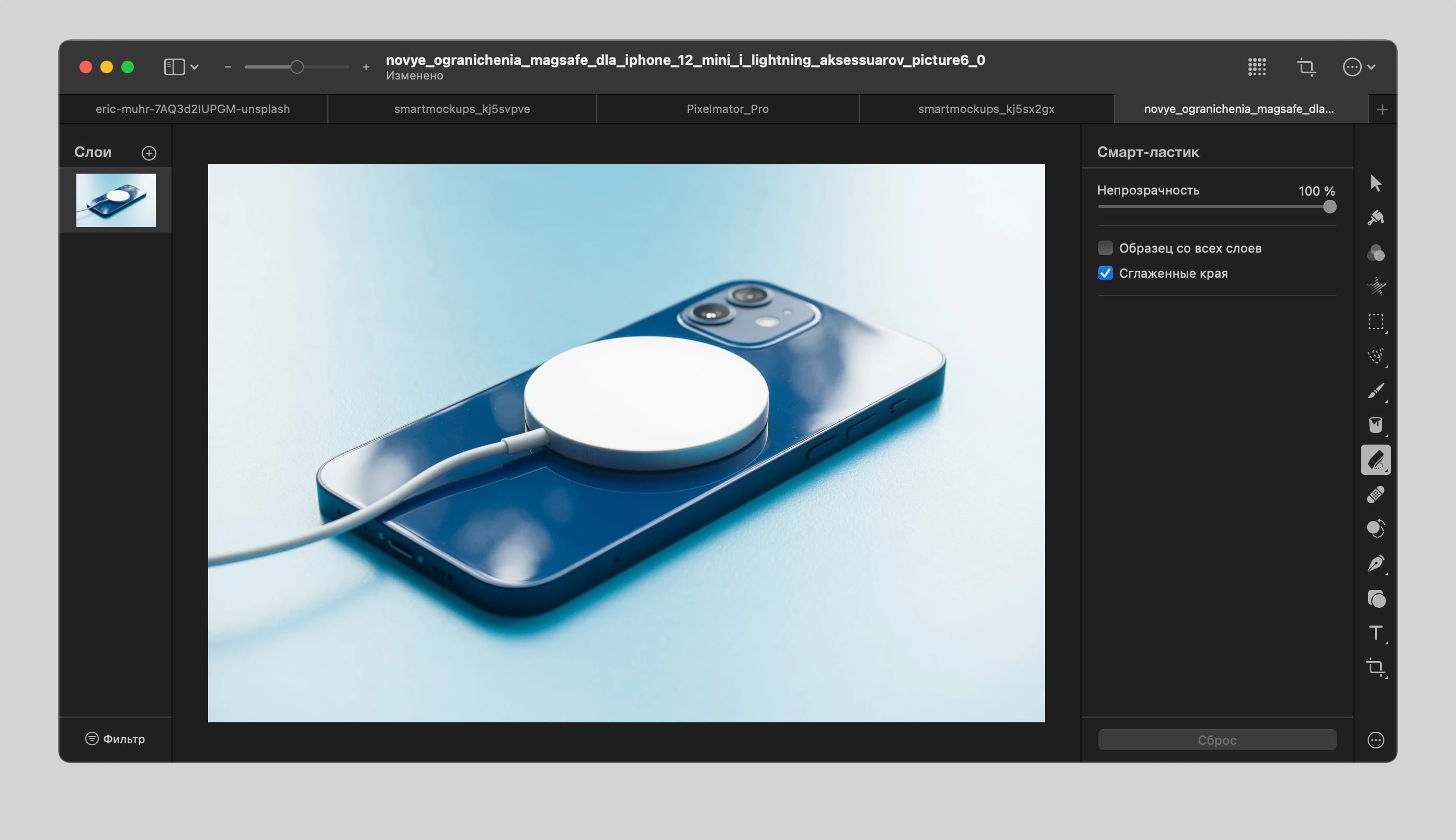Select the rectangular selection tool

(x=1376, y=322)
